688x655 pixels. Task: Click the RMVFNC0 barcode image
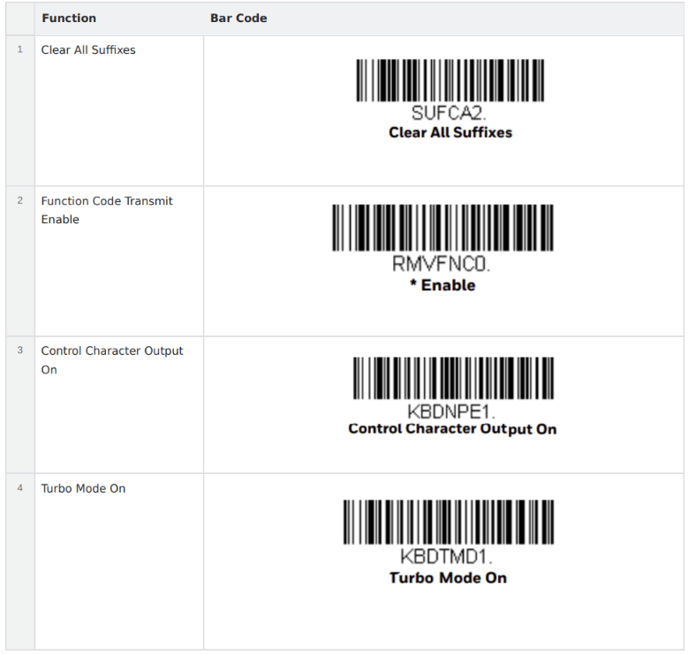click(x=442, y=230)
